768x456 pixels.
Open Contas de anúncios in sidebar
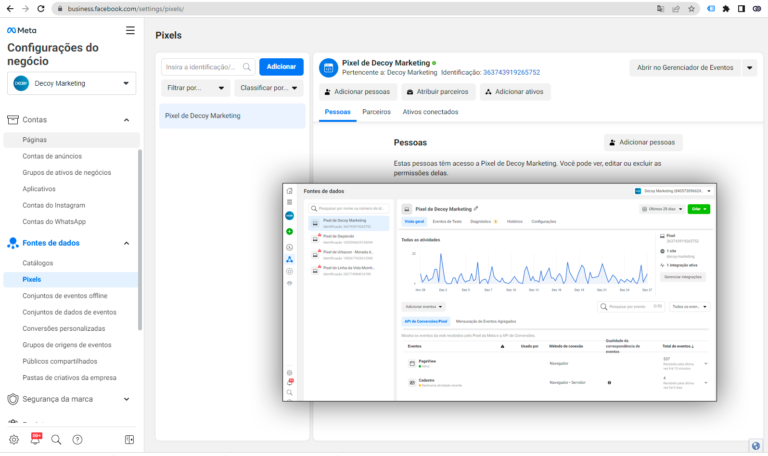pyautogui.click(x=52, y=156)
